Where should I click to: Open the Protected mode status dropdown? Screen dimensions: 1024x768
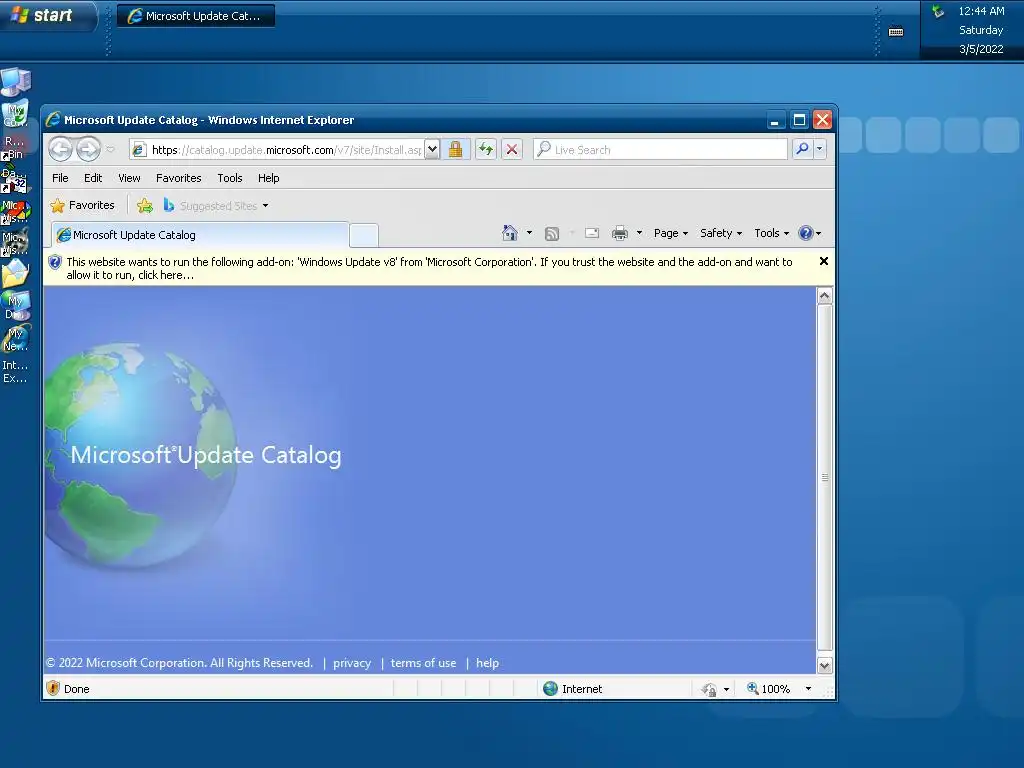click(716, 689)
